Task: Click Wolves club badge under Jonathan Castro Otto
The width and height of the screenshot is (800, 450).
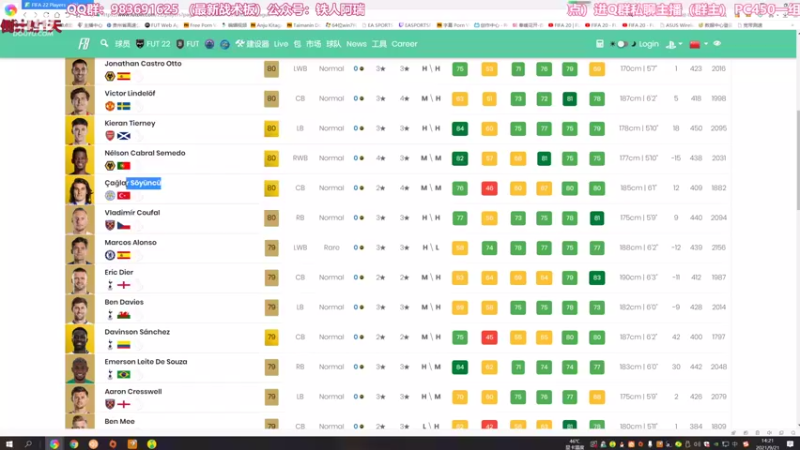Action: [x=110, y=77]
